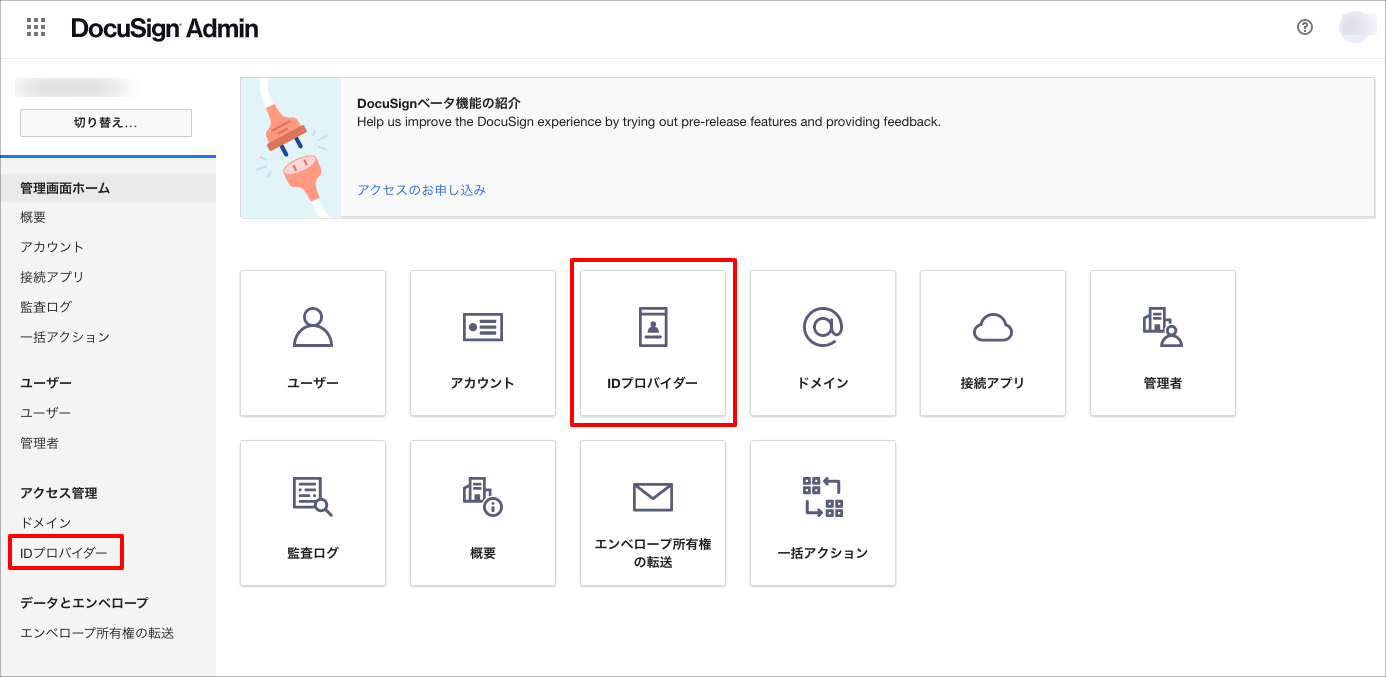Click the beta plug illustration
1386x677 pixels.
[291, 147]
